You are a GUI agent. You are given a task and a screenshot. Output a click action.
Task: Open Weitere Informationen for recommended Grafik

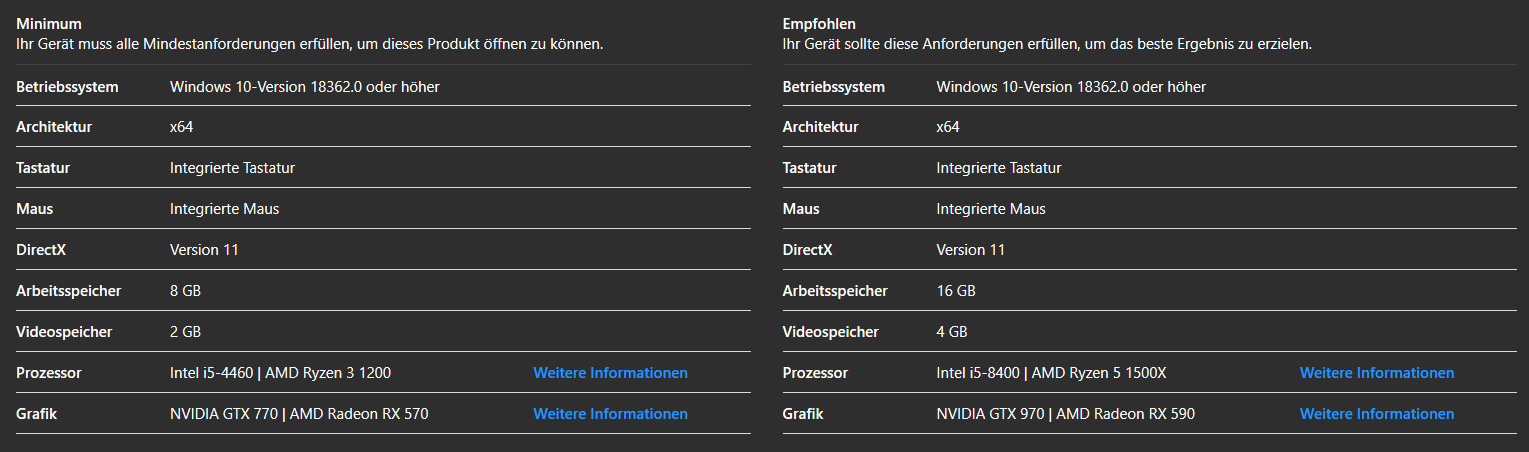[x=1376, y=414]
